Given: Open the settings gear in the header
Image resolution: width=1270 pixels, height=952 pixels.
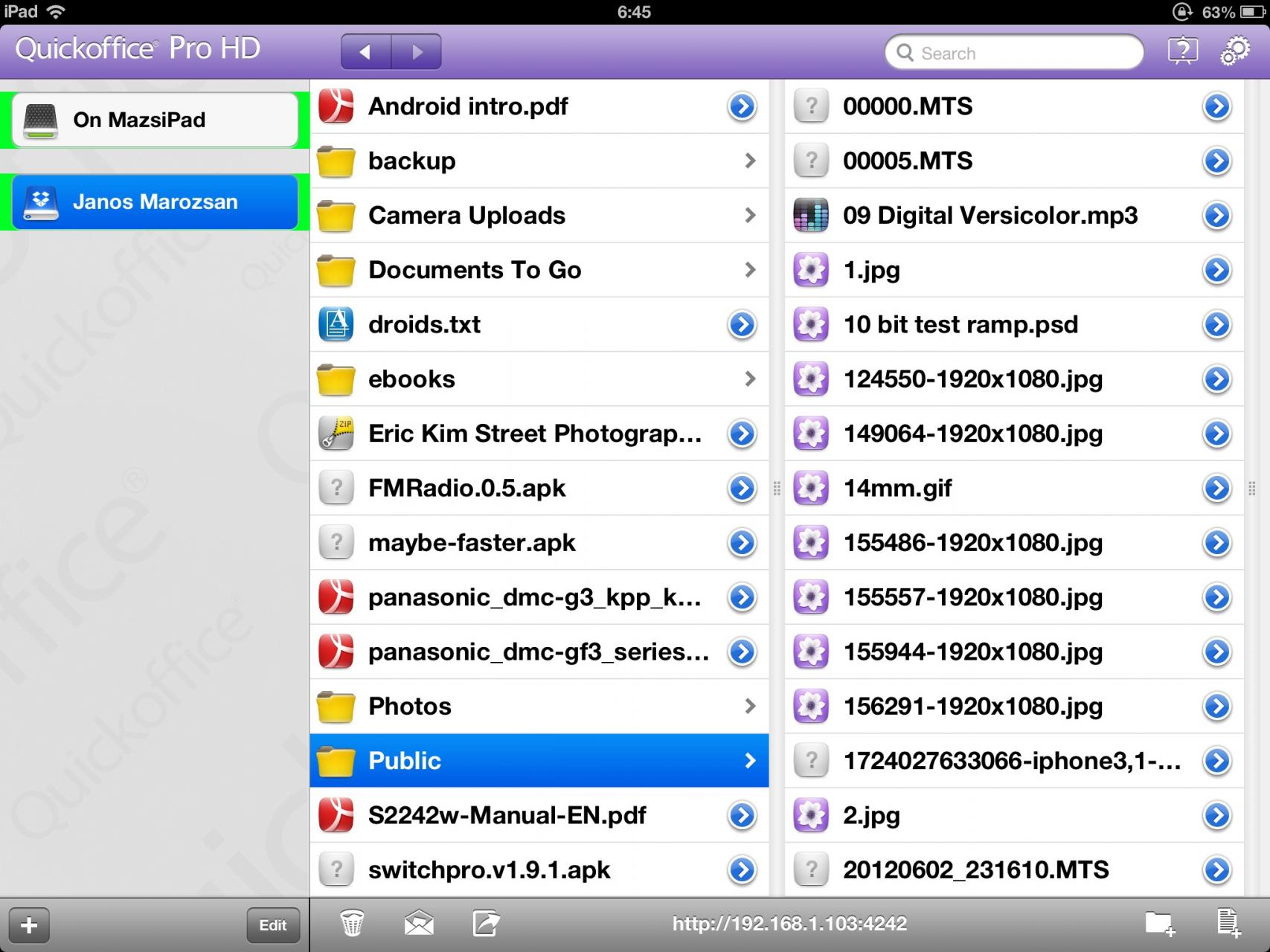Looking at the screenshot, I should point(1235,51).
